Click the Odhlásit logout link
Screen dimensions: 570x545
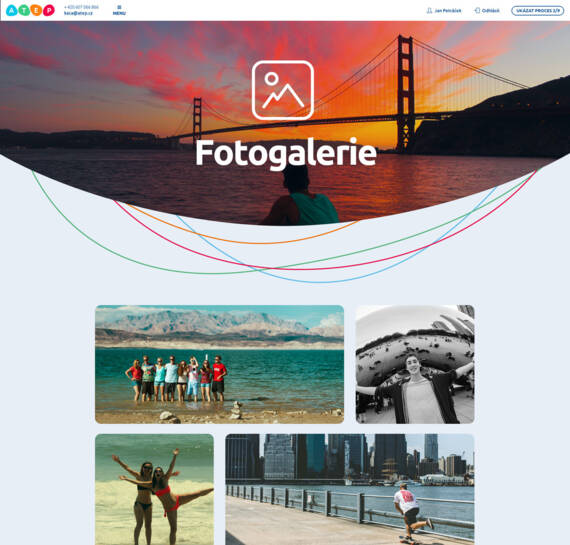(490, 11)
